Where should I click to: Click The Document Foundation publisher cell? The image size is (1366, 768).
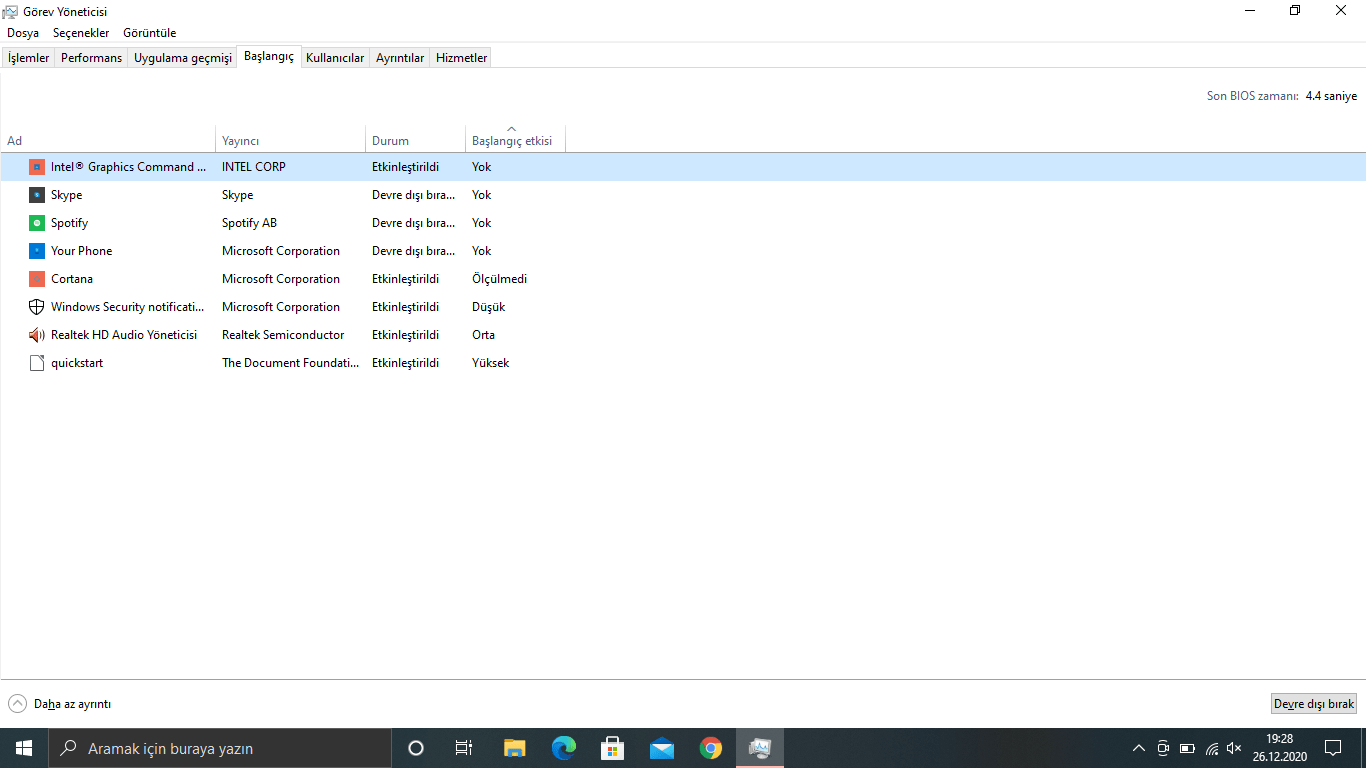291,363
